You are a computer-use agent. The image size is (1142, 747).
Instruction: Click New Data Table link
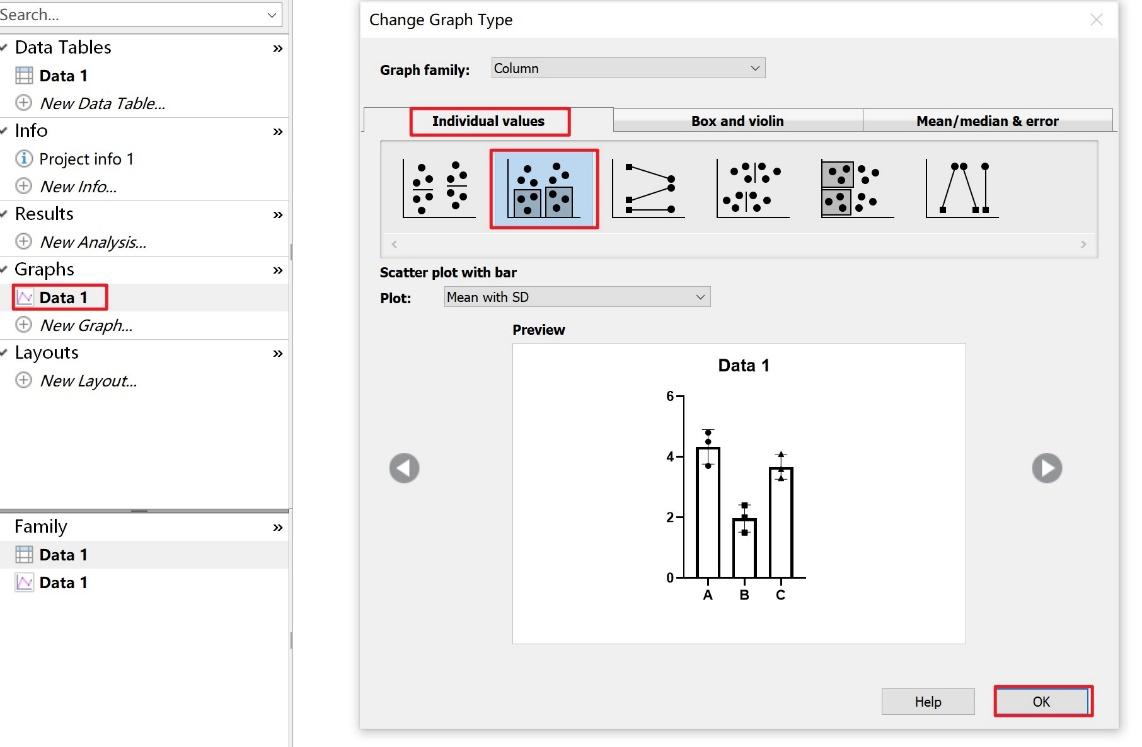pyautogui.click(x=102, y=103)
